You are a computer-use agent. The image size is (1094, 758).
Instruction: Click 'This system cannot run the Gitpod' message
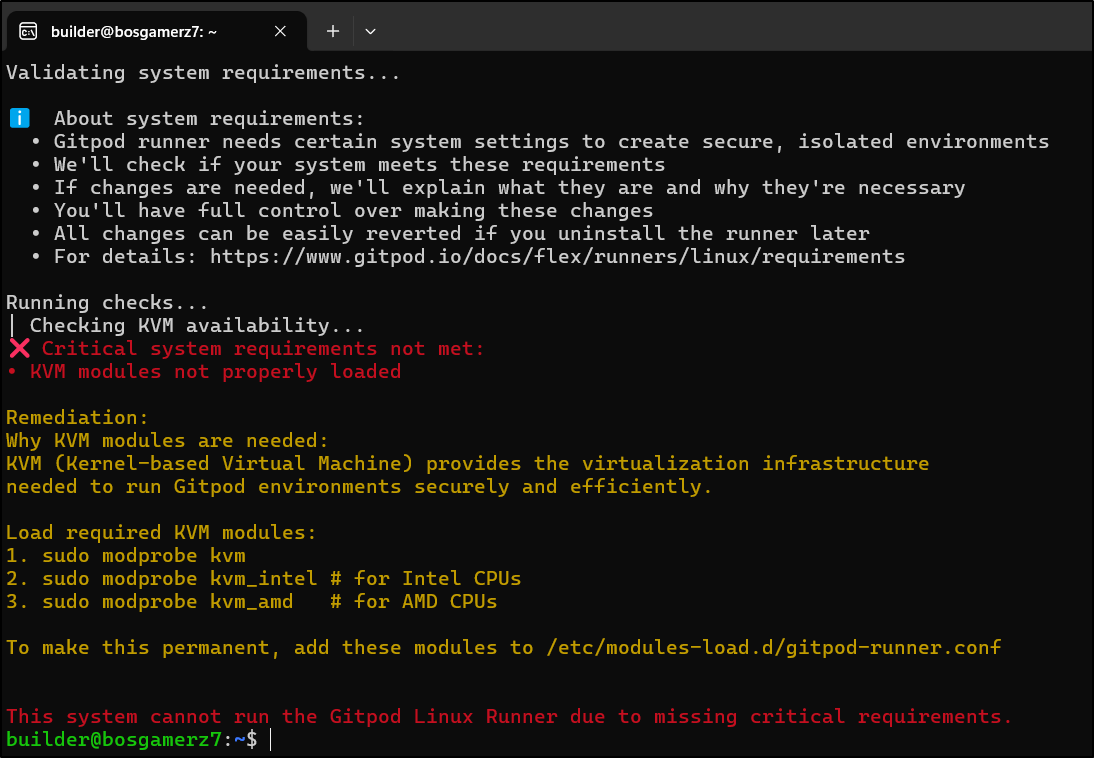point(509,717)
